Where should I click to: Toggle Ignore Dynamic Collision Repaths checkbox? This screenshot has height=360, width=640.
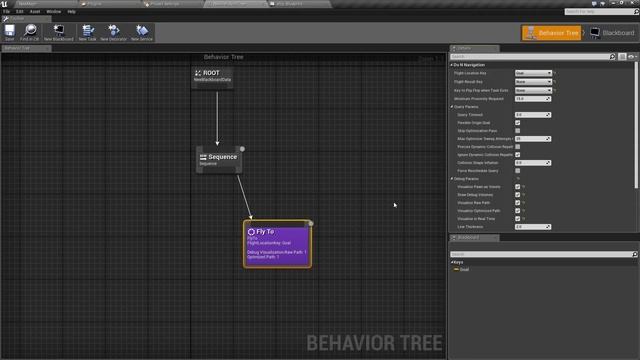pyautogui.click(x=518, y=155)
